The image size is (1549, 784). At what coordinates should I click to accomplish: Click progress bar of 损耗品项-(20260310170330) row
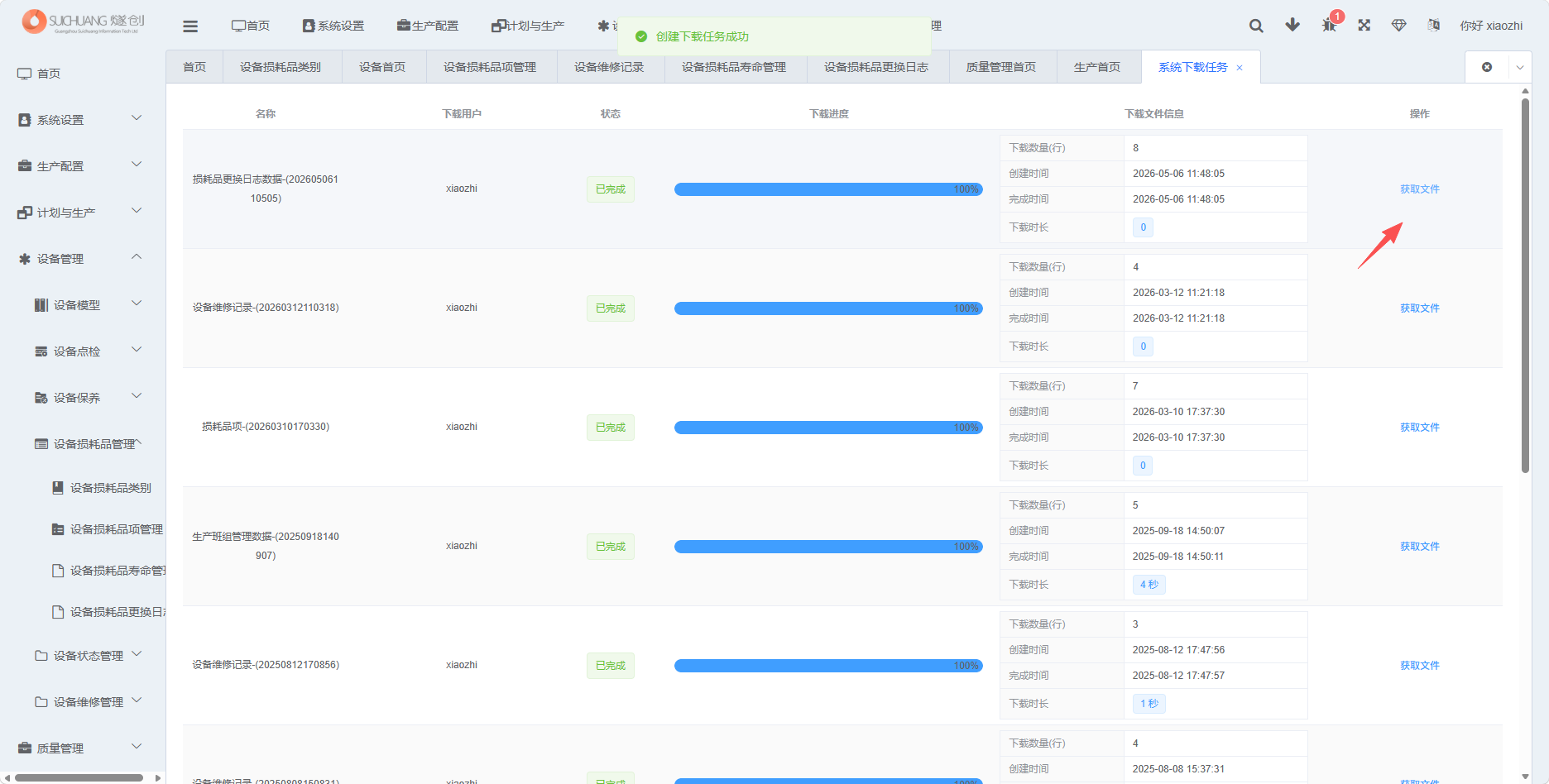click(x=828, y=428)
